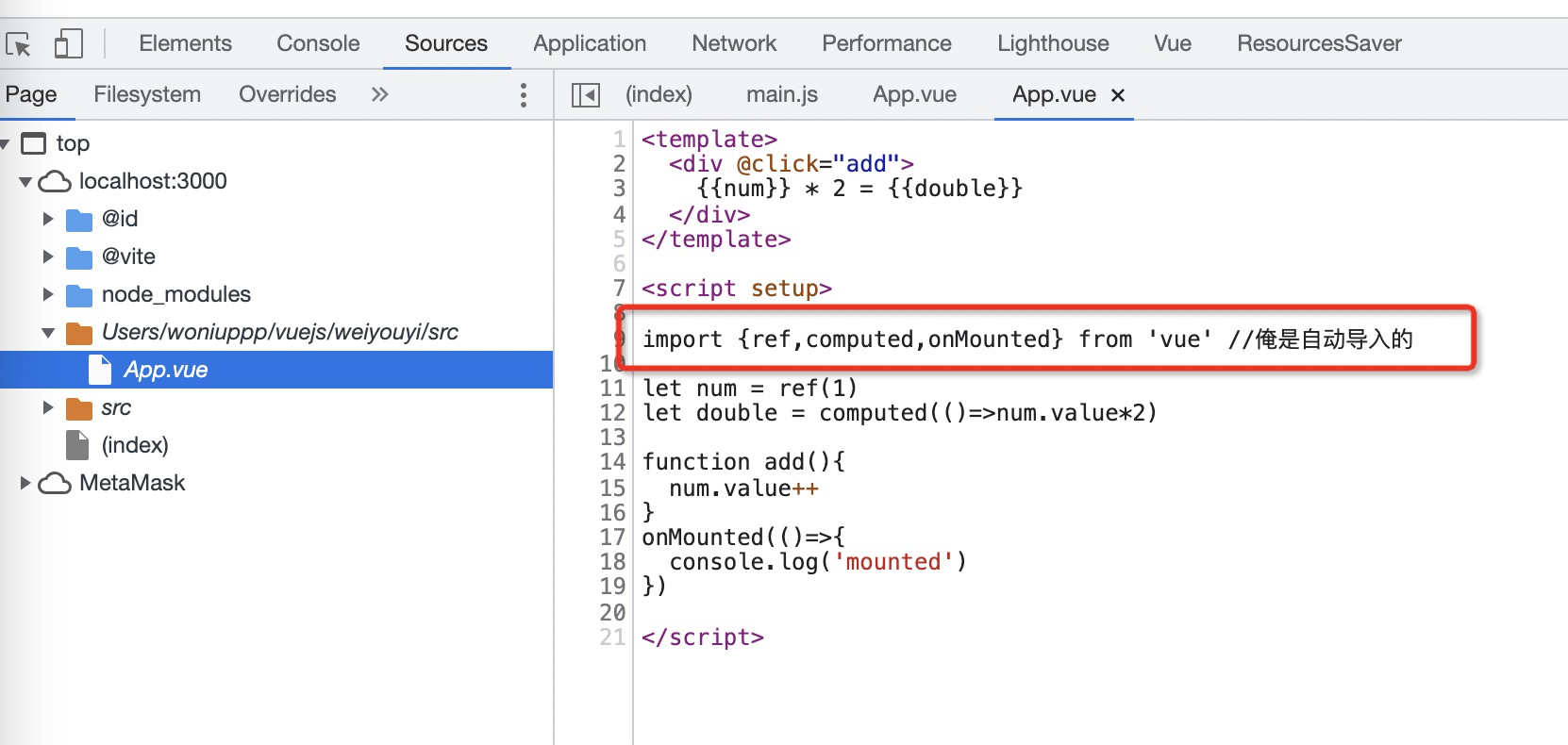
Task: Toggle the device toolbar icon
Action: (68, 44)
